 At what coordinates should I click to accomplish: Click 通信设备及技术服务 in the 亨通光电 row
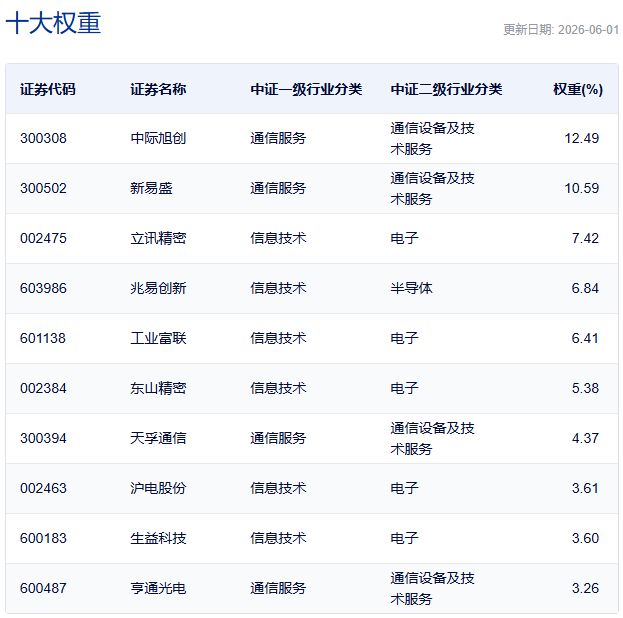click(x=432, y=589)
